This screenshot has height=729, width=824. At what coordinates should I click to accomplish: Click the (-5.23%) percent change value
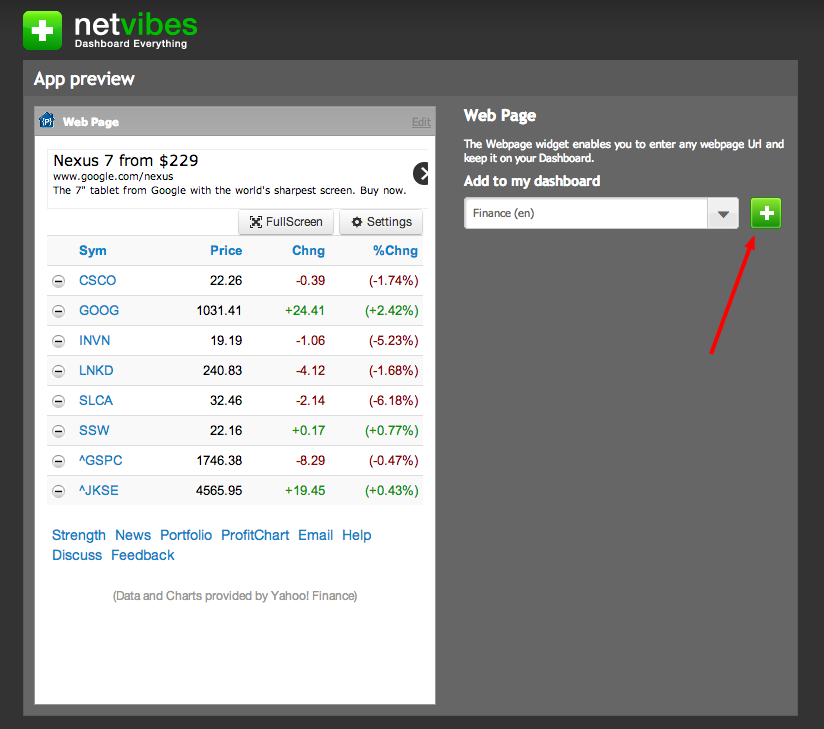[394, 341]
